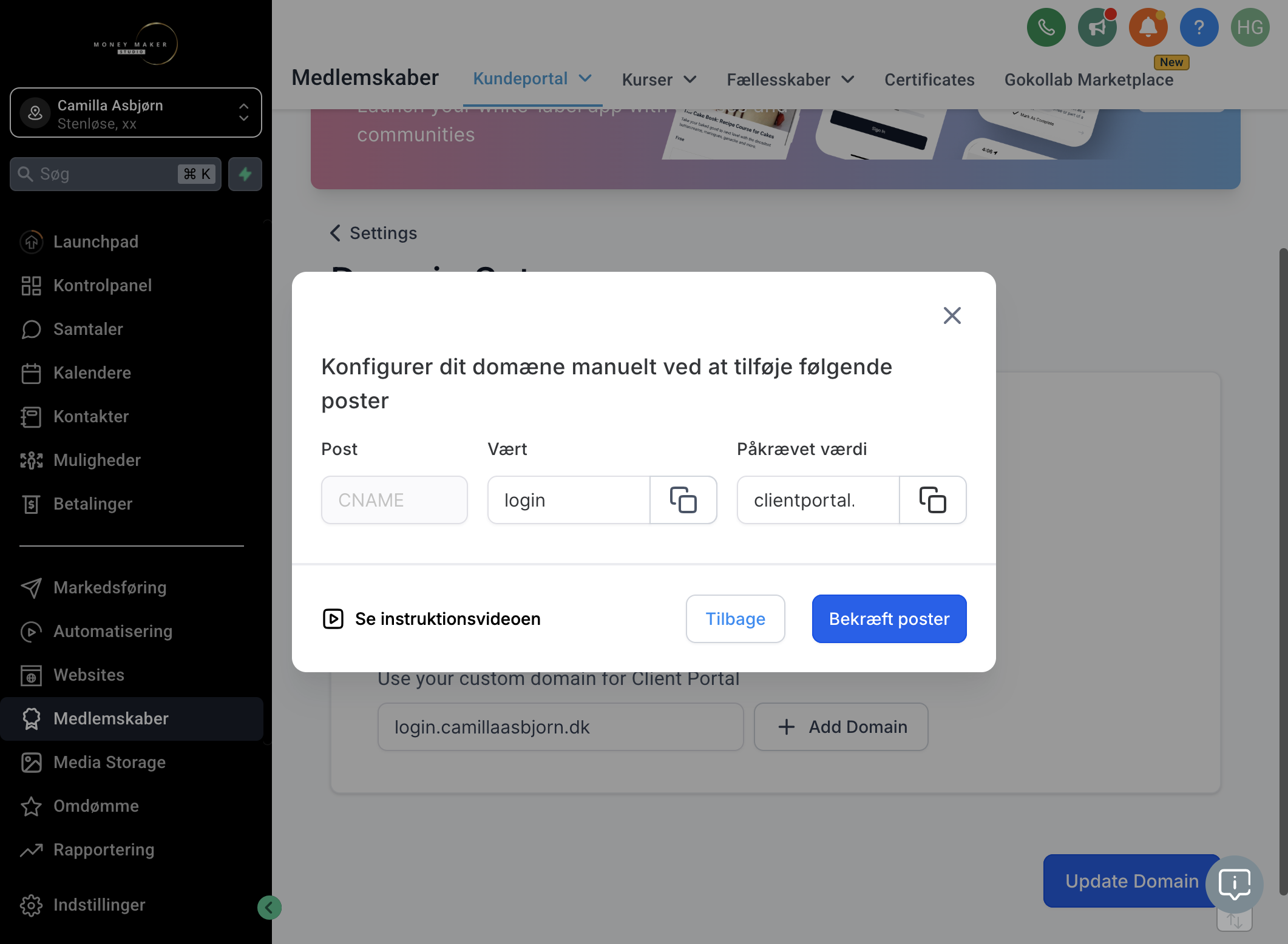Click the Søg search field

tap(115, 174)
